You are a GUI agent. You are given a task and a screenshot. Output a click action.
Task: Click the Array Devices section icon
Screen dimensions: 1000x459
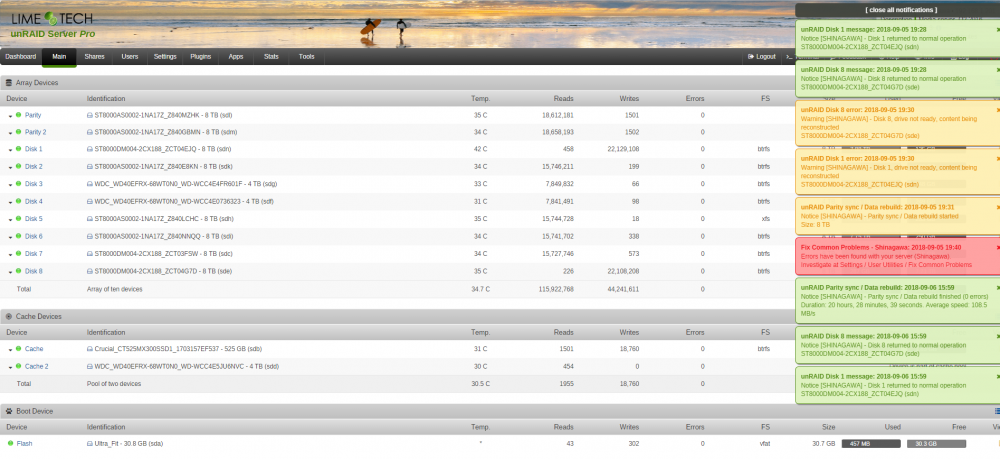coord(9,83)
